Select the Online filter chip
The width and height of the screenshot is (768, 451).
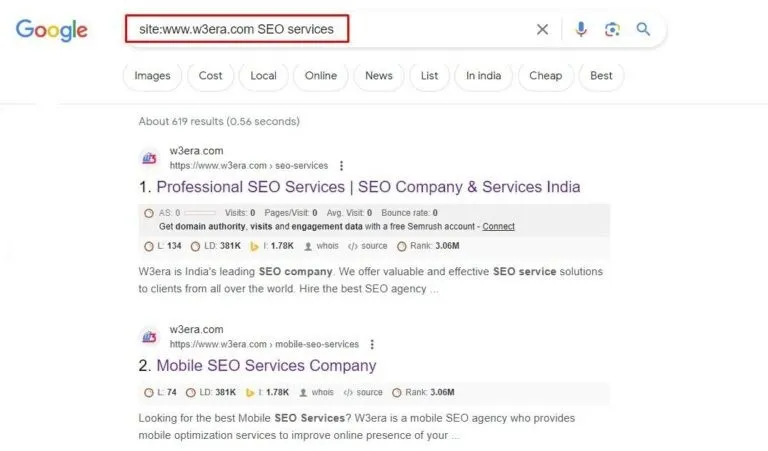[321, 76]
